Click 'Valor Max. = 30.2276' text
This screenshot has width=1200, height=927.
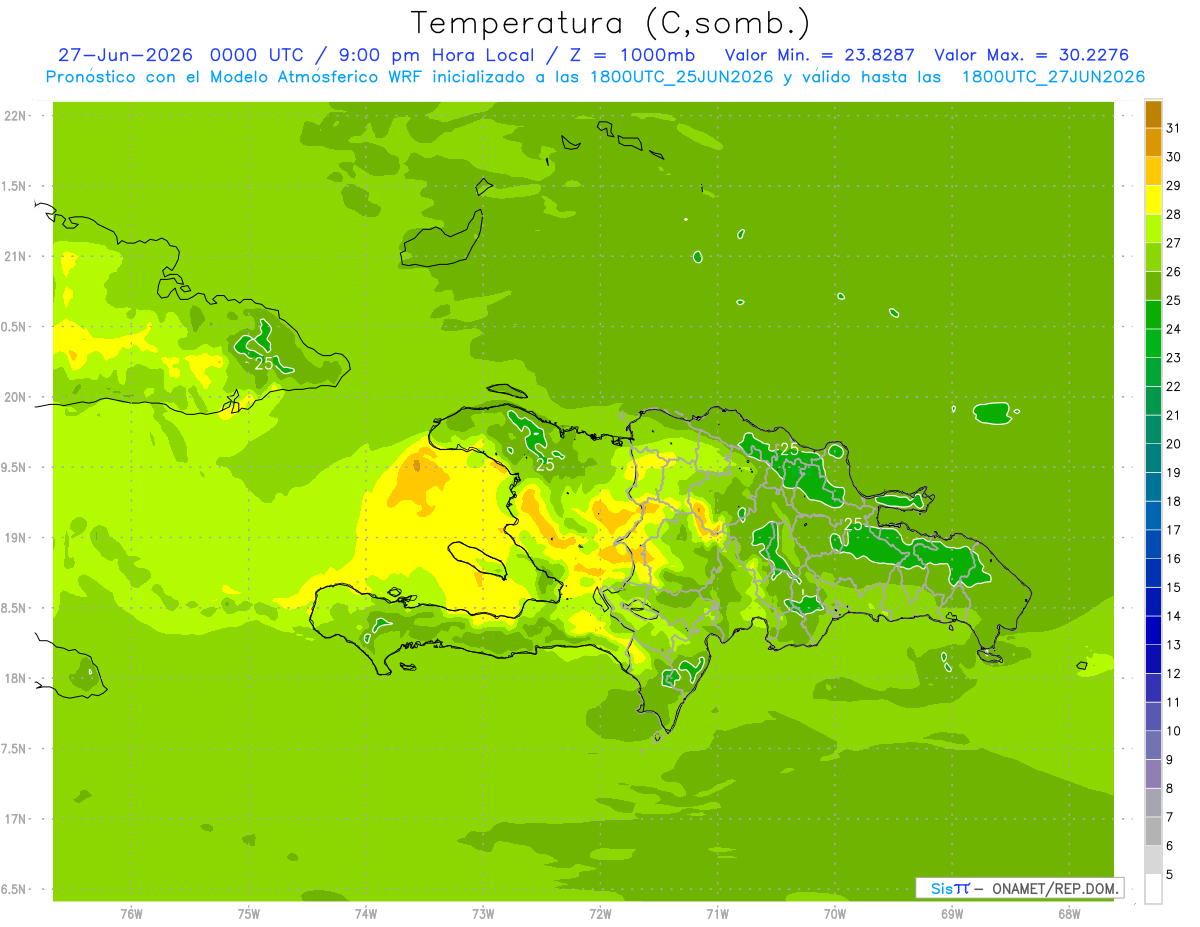click(x=1030, y=55)
